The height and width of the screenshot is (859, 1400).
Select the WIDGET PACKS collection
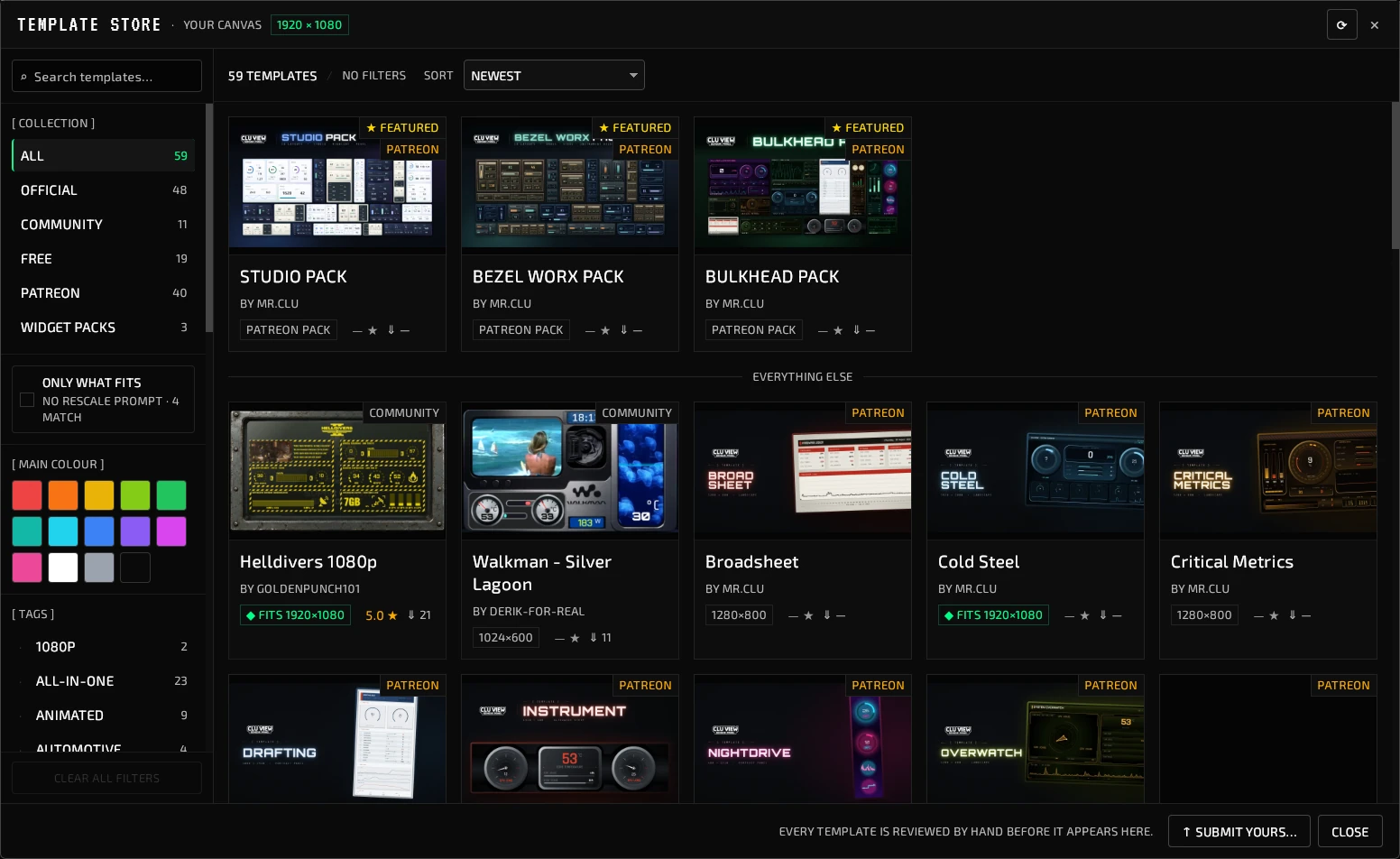tap(103, 328)
